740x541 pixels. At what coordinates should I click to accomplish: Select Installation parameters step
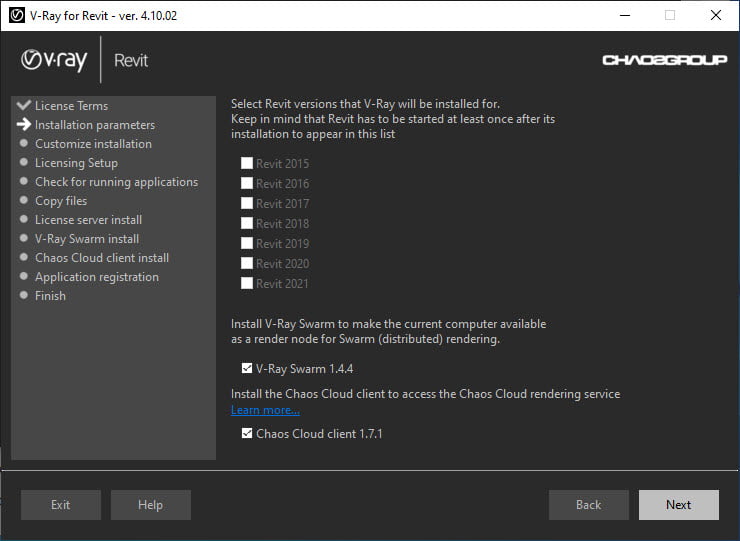(x=95, y=125)
